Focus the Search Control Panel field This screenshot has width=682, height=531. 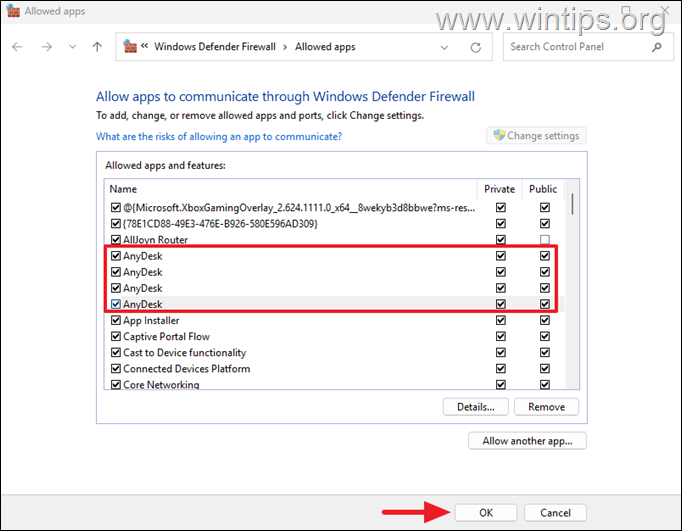point(588,47)
